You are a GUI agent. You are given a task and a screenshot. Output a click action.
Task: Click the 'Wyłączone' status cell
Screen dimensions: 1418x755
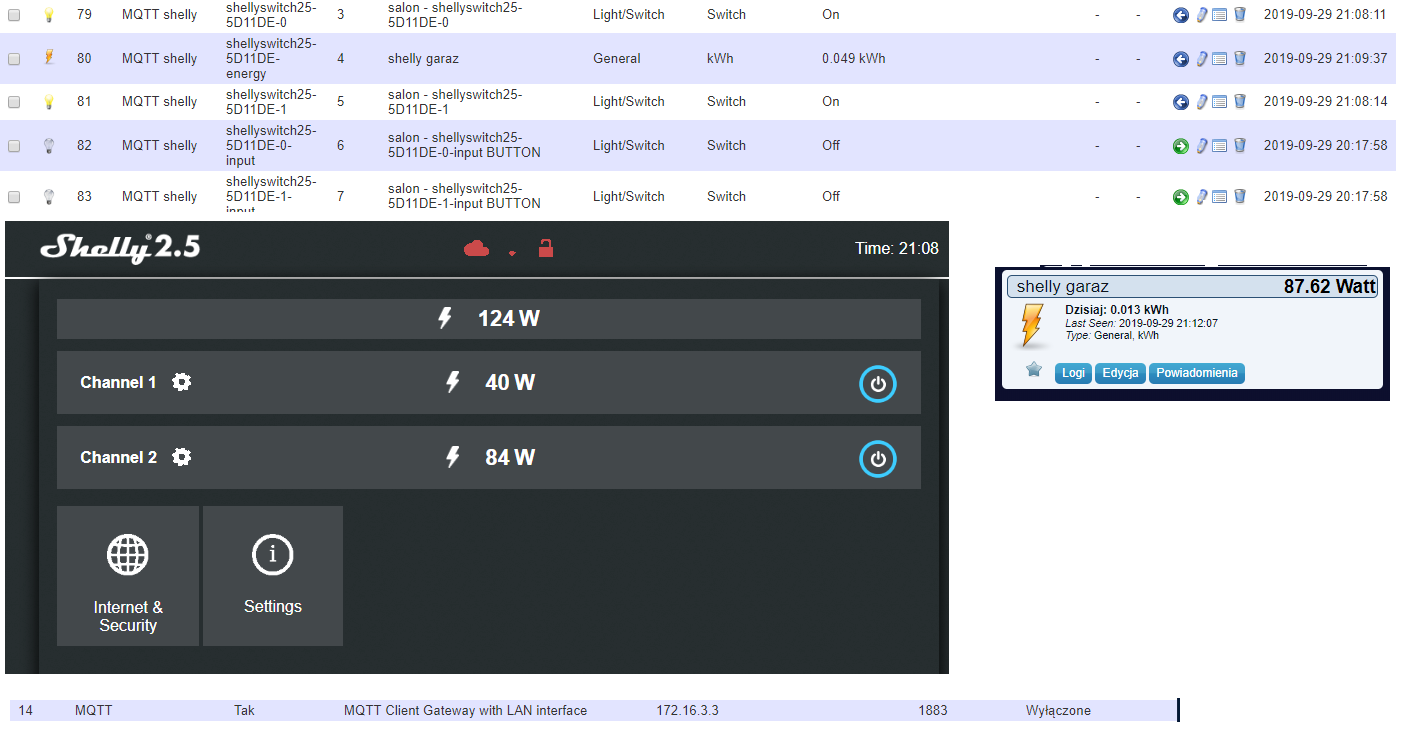pyautogui.click(x=1058, y=711)
